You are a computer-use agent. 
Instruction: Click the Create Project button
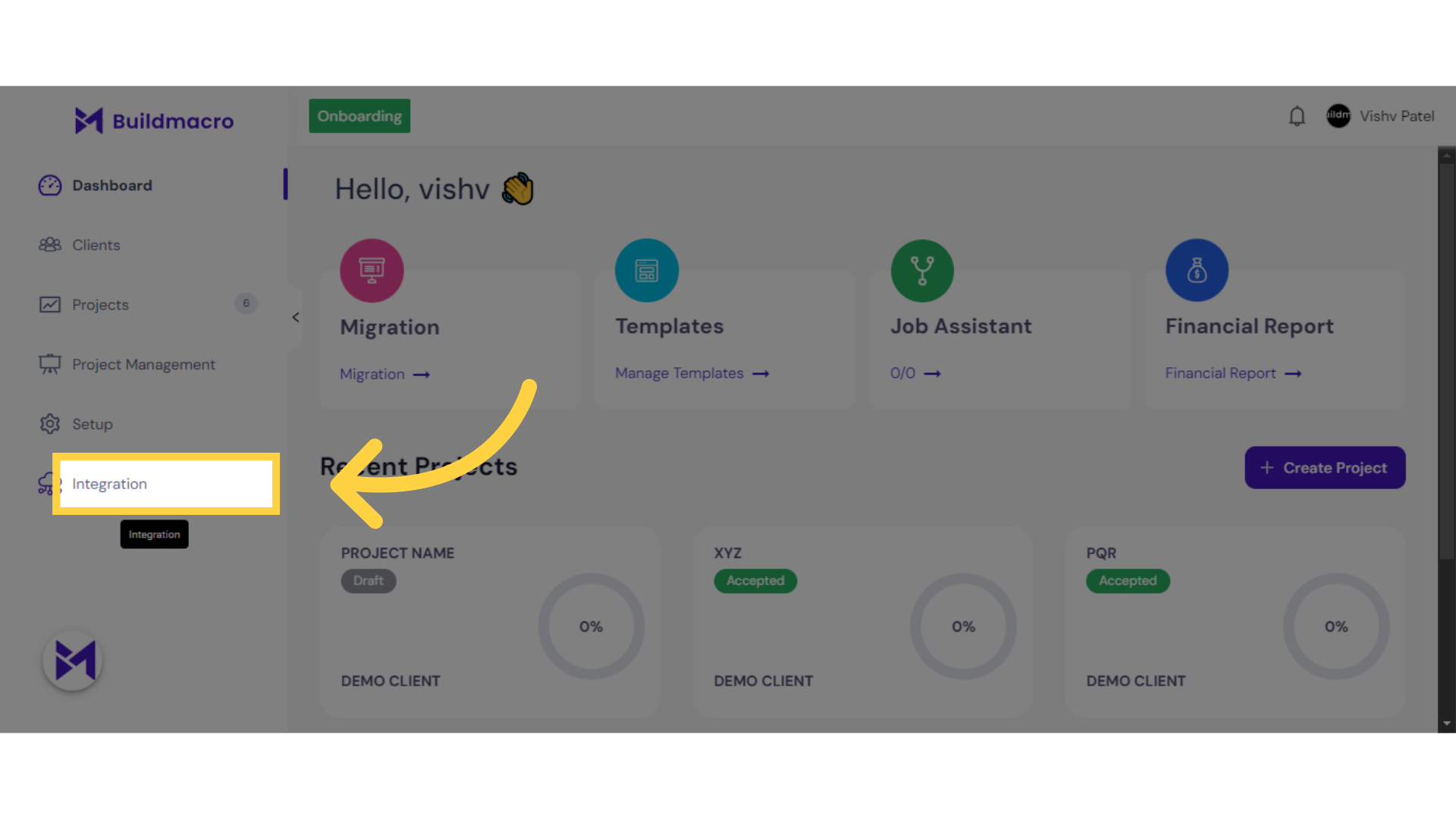tap(1325, 468)
